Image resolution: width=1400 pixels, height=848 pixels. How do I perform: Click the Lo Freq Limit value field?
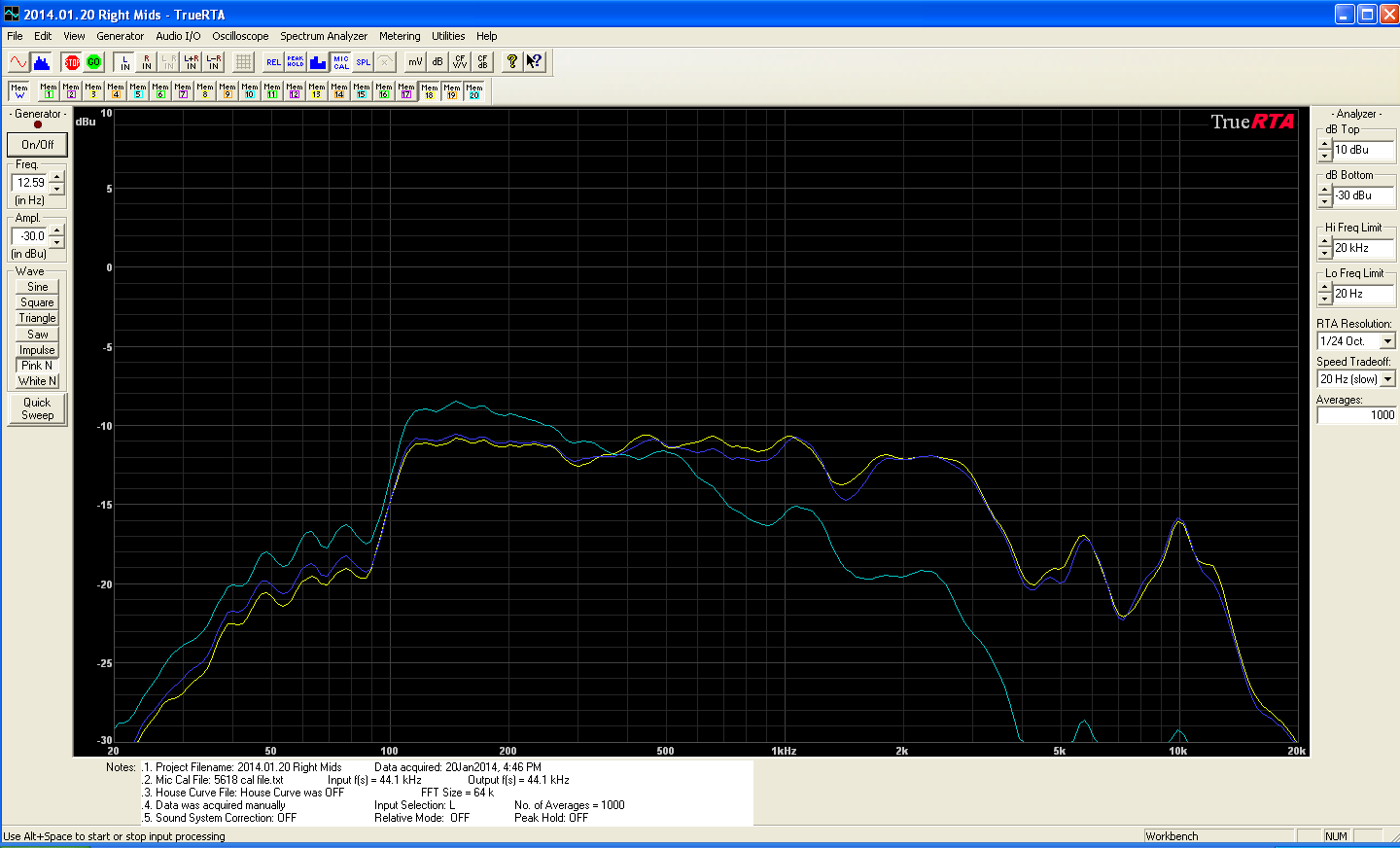pos(1363,294)
